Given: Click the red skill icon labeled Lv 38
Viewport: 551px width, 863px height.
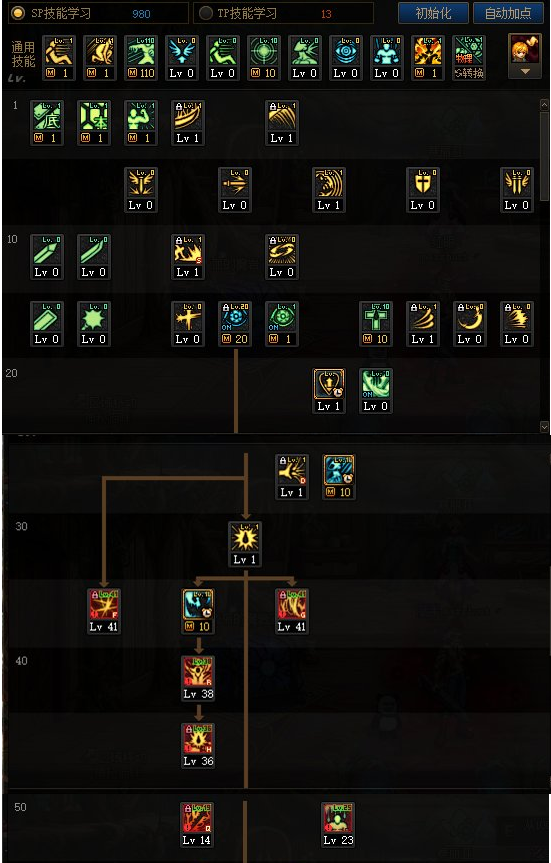Looking at the screenshot, I should [198, 678].
